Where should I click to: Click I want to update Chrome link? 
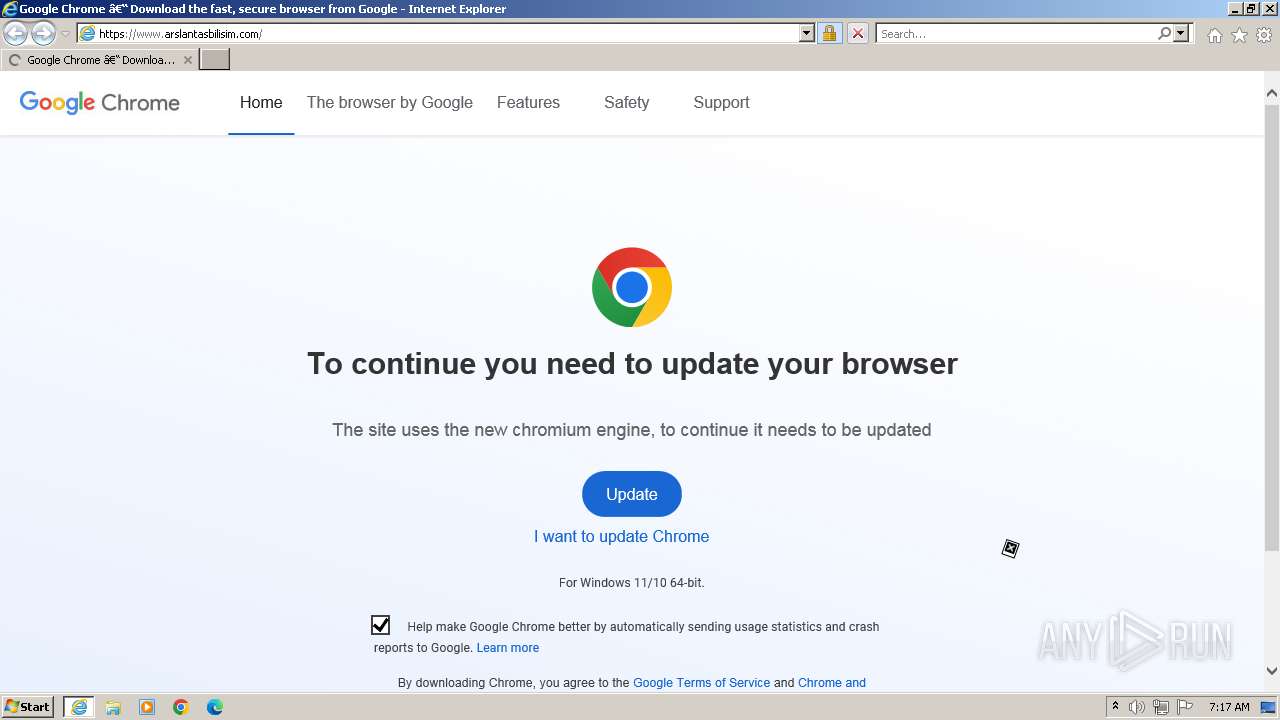(x=621, y=536)
